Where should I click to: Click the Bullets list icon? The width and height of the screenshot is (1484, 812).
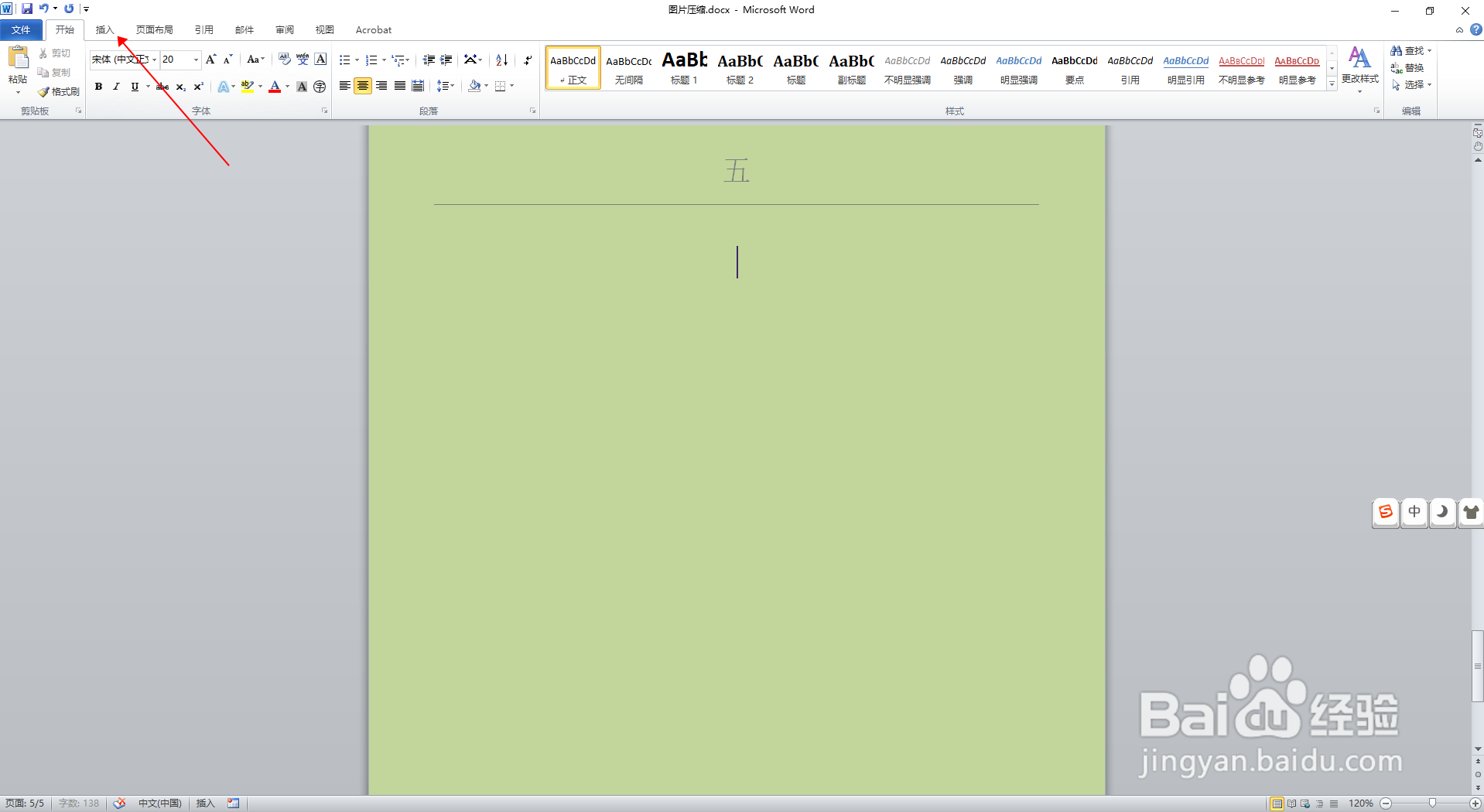pos(345,60)
